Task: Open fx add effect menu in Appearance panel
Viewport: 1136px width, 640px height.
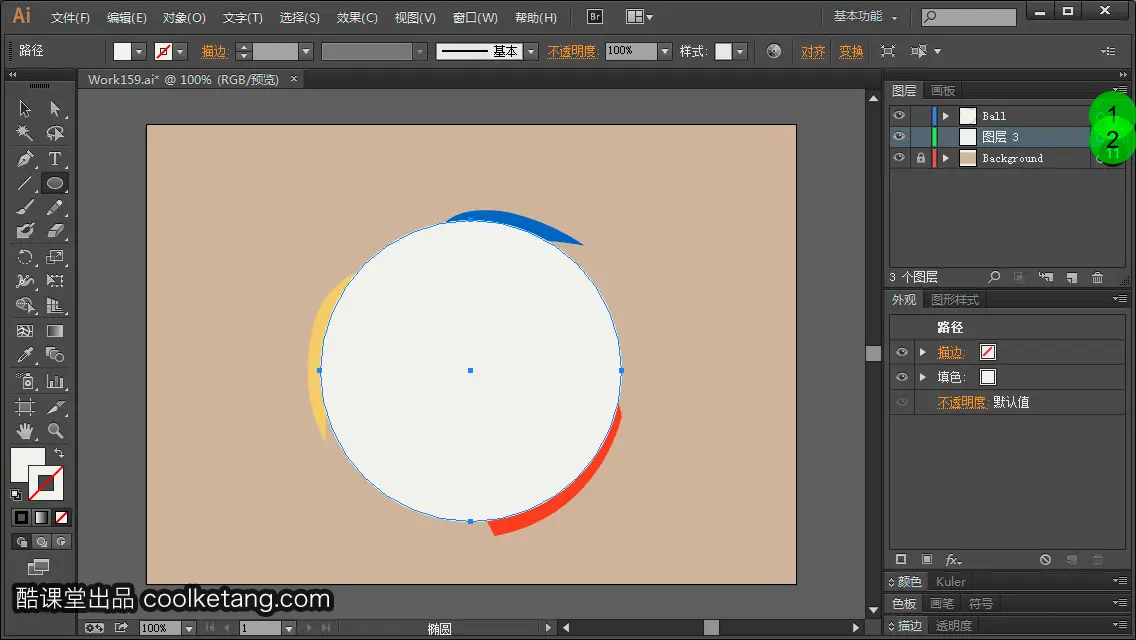Action: click(953, 560)
